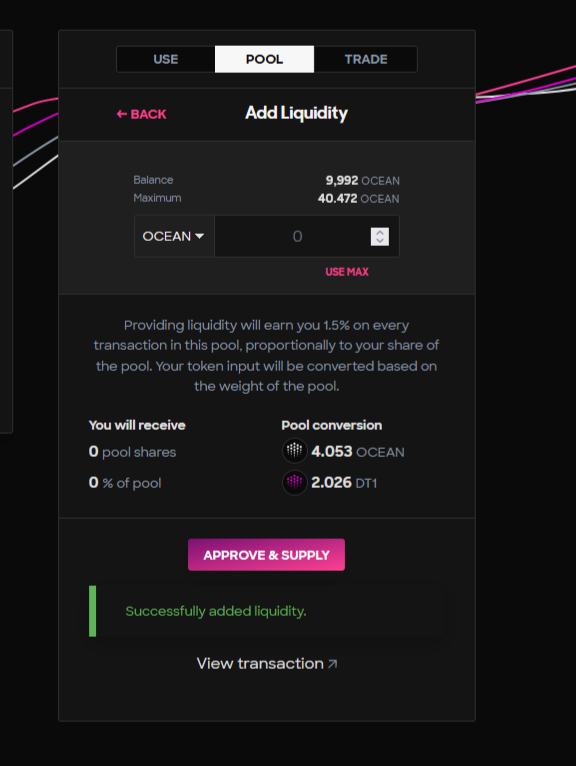This screenshot has width=576, height=766.
Task: Click the left arrow icon beside BACK
Action: [x=122, y=114]
